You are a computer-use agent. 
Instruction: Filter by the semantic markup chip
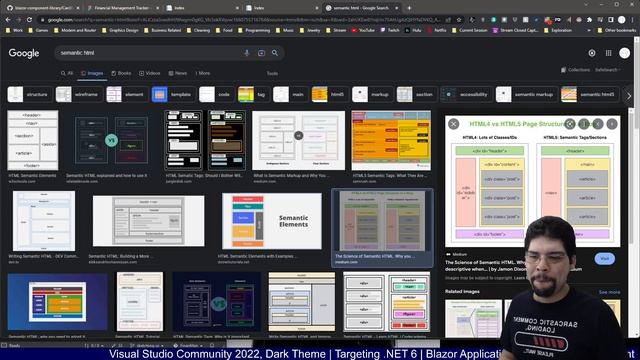[526, 94]
